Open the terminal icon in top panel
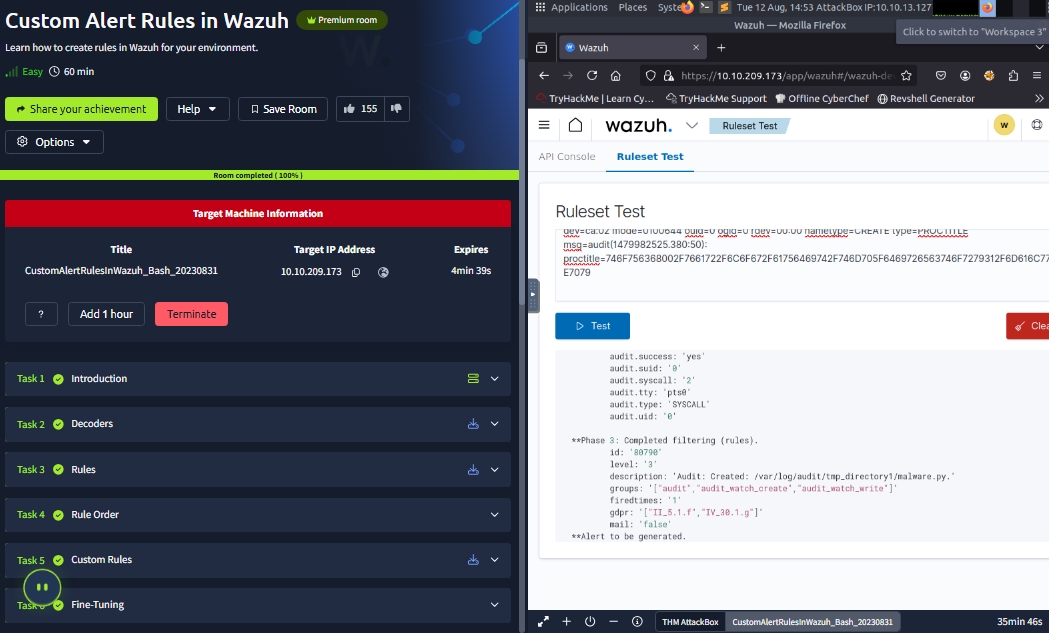The height and width of the screenshot is (633, 1049). [x=706, y=7]
